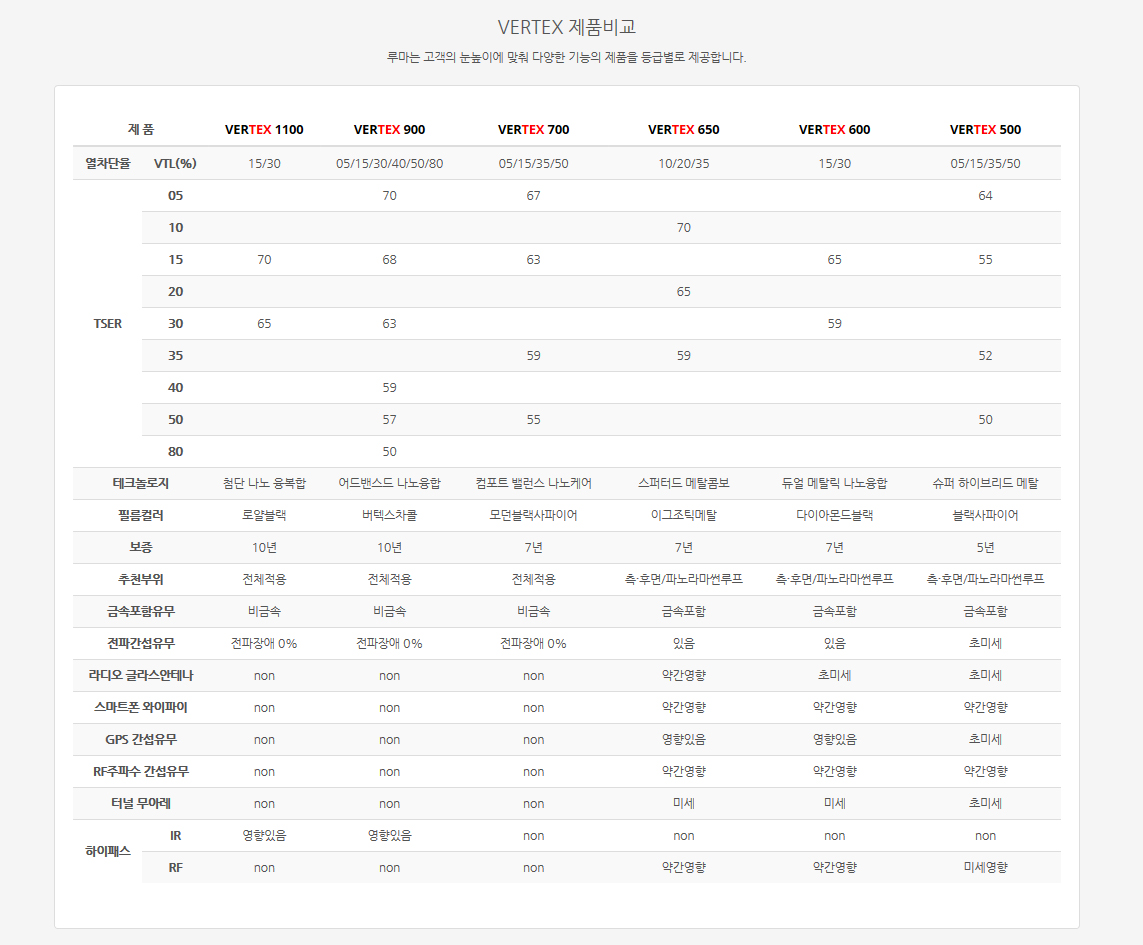Click the '금속포함유무' row label
1143x945 pixels.
tap(141, 611)
